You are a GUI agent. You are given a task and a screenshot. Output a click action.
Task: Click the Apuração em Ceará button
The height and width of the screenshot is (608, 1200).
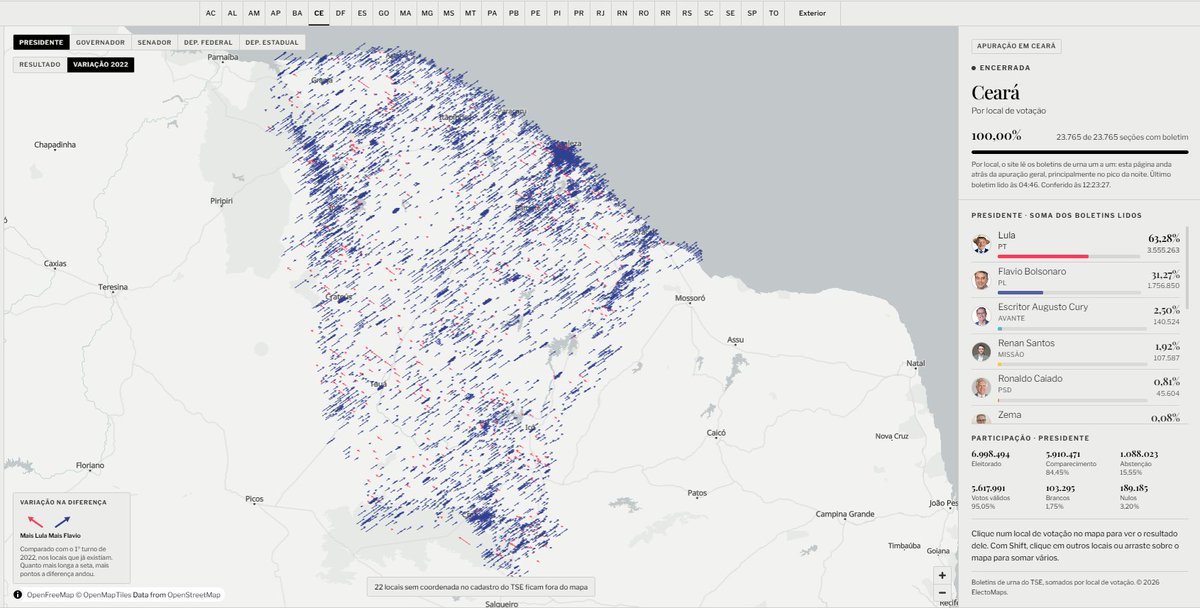(1016, 46)
